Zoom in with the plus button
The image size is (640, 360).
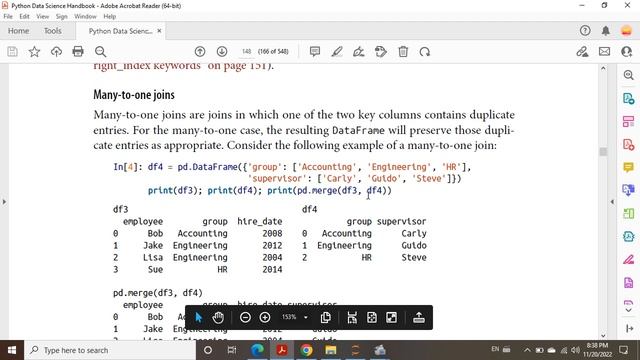[x=265, y=317]
